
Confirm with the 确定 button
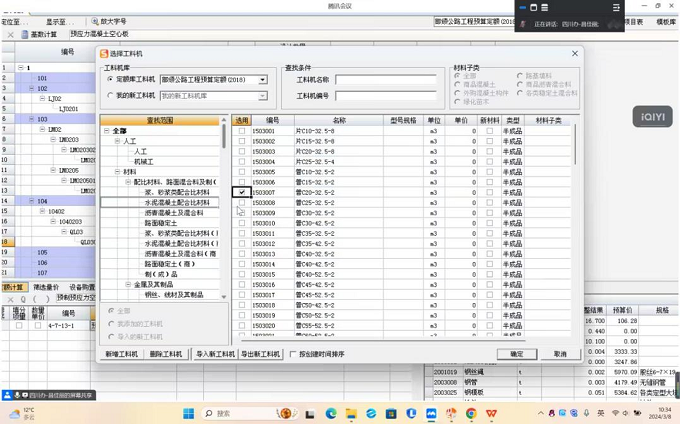[517, 354]
